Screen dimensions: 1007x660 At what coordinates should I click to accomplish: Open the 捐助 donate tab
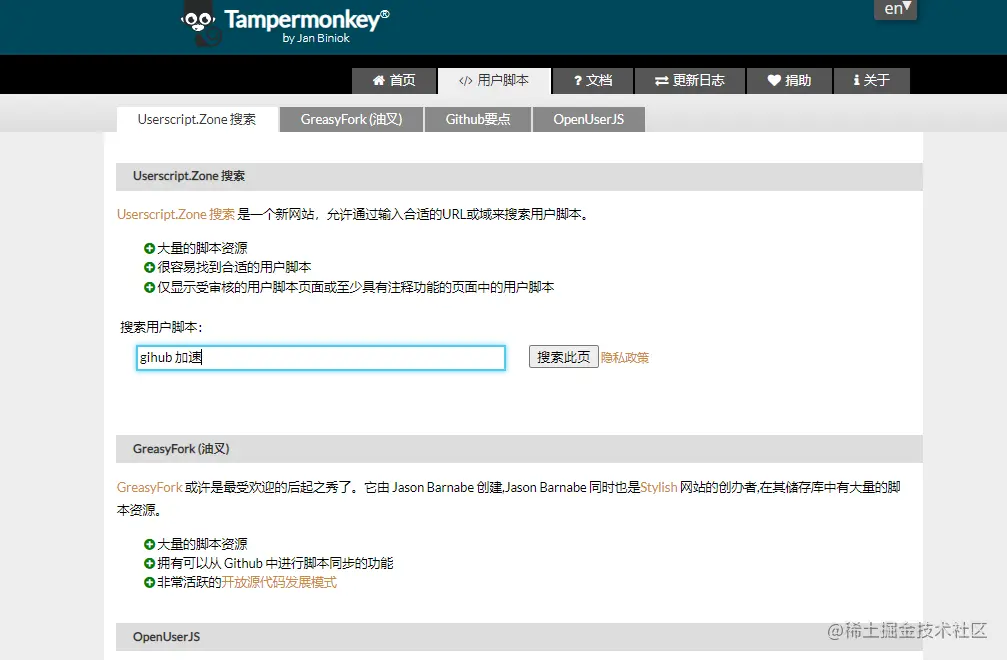click(789, 81)
